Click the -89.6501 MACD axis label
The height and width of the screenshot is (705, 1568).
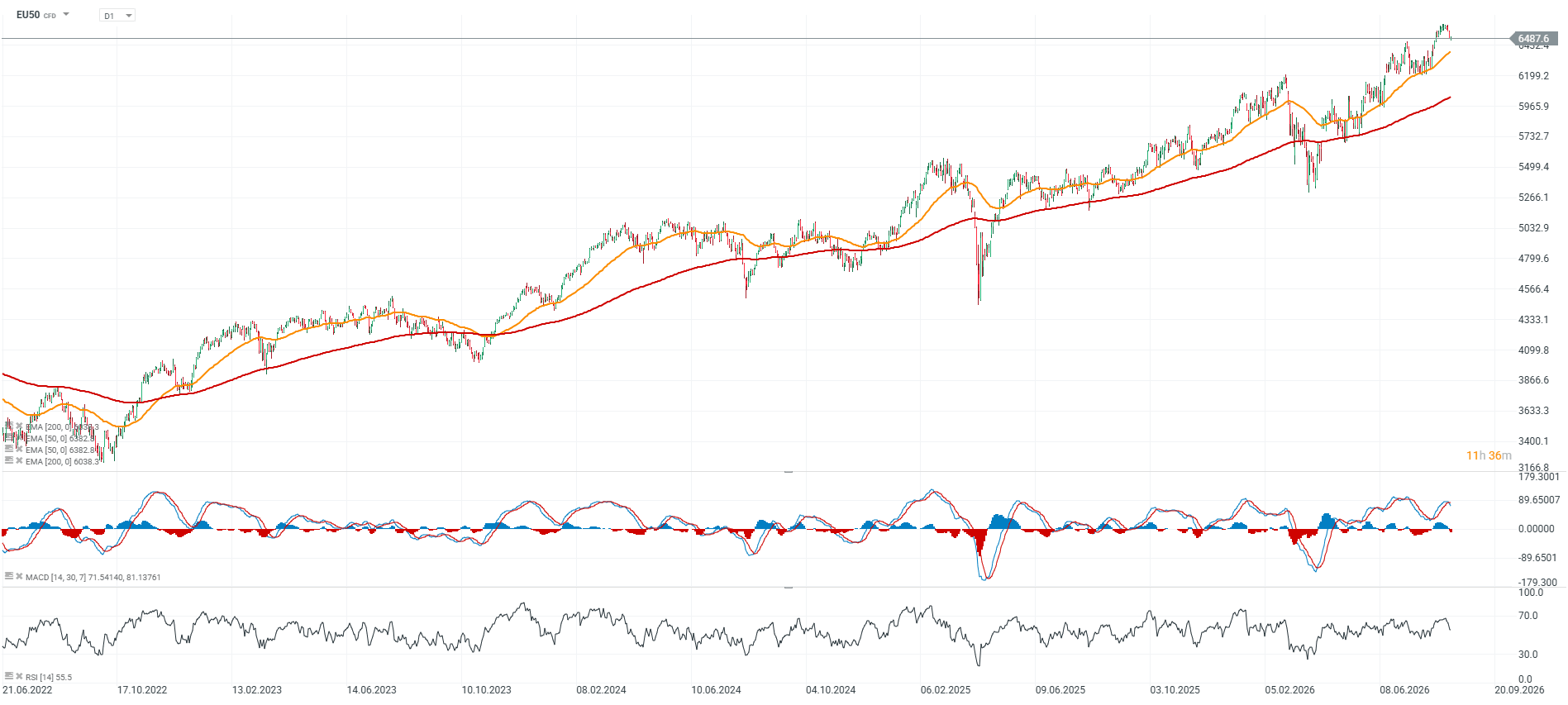(x=1537, y=558)
